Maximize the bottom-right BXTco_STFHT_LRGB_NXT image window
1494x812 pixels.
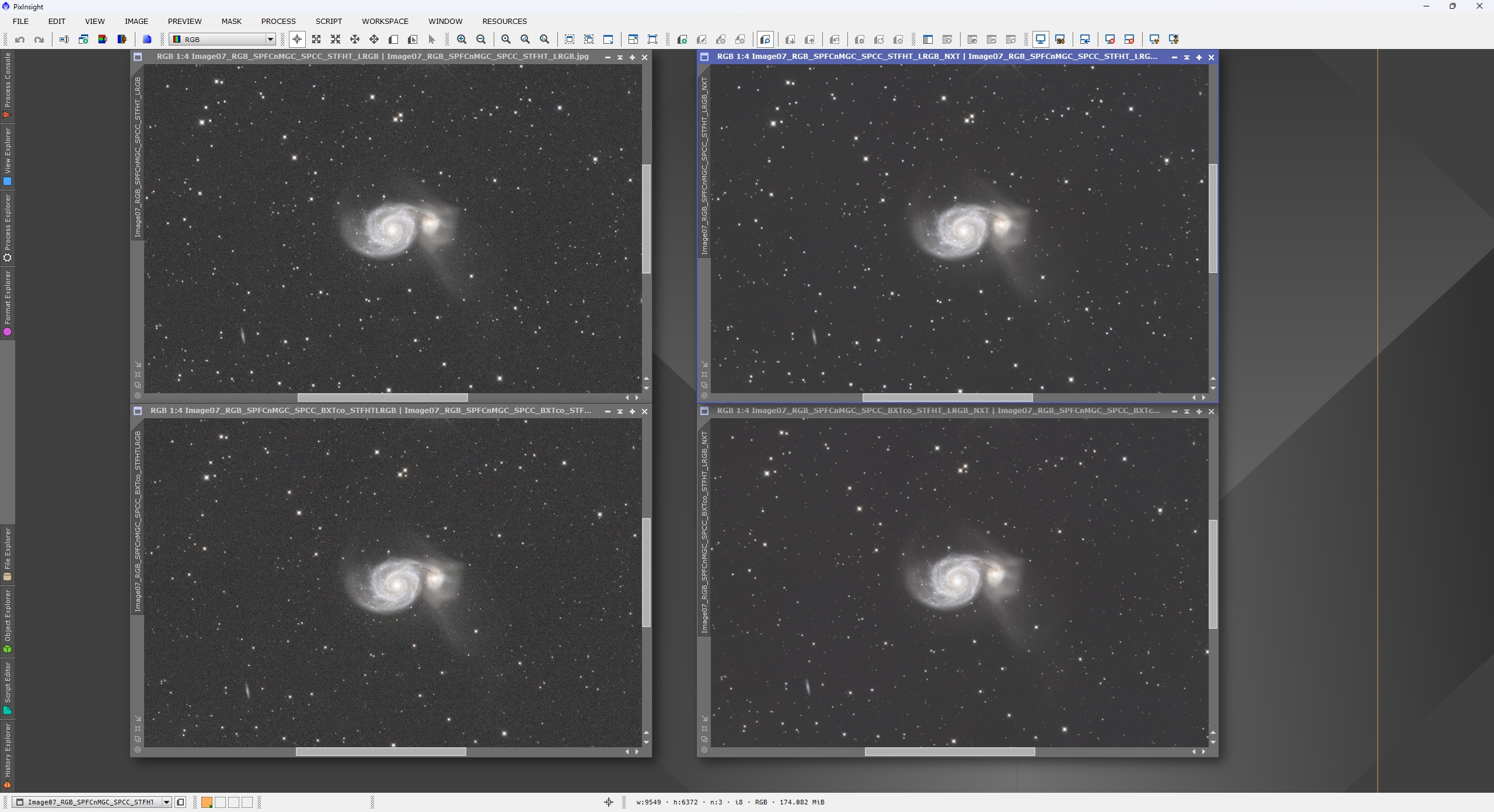point(1199,411)
